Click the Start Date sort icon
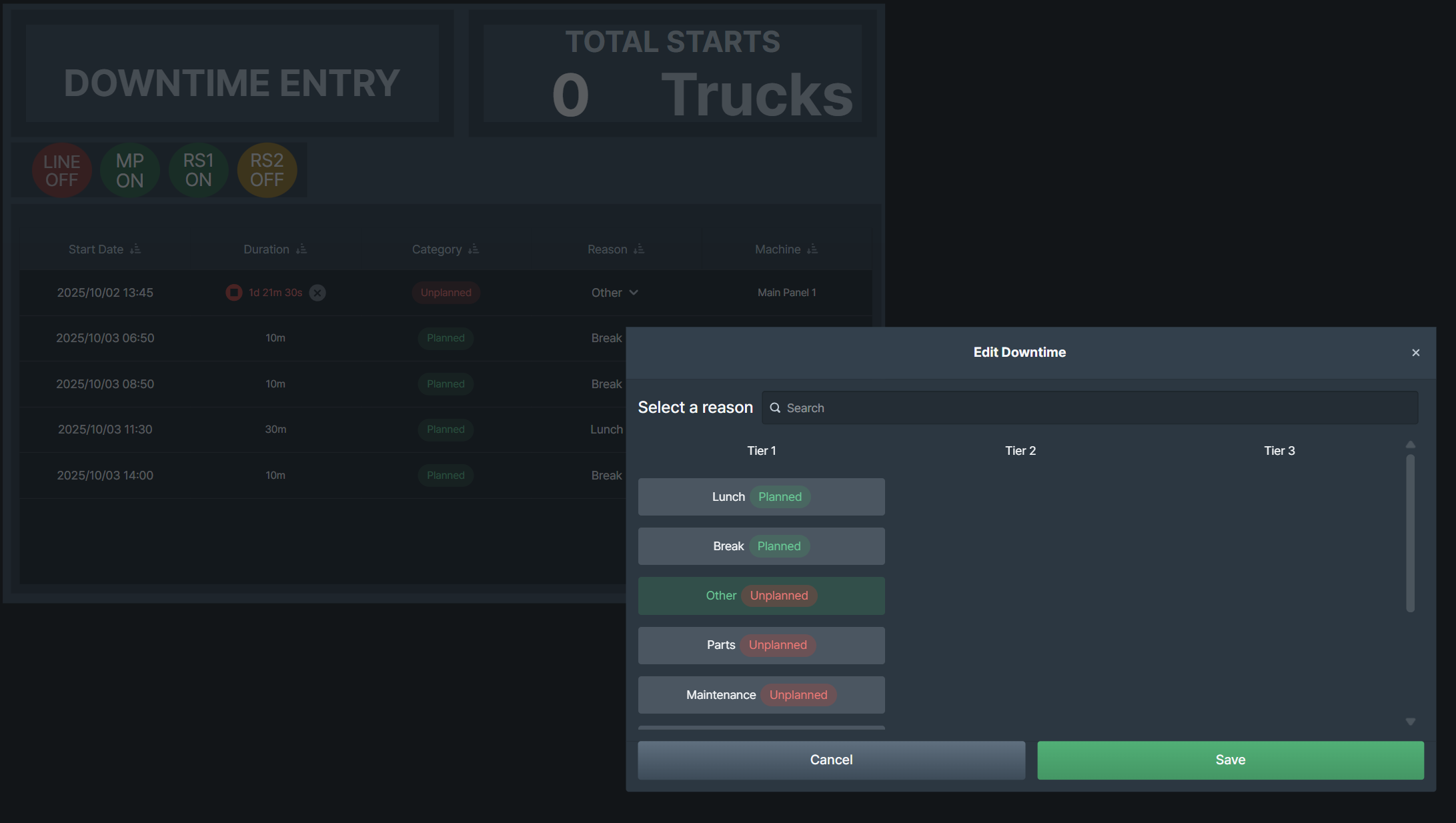The height and width of the screenshot is (823, 1456). (135, 249)
